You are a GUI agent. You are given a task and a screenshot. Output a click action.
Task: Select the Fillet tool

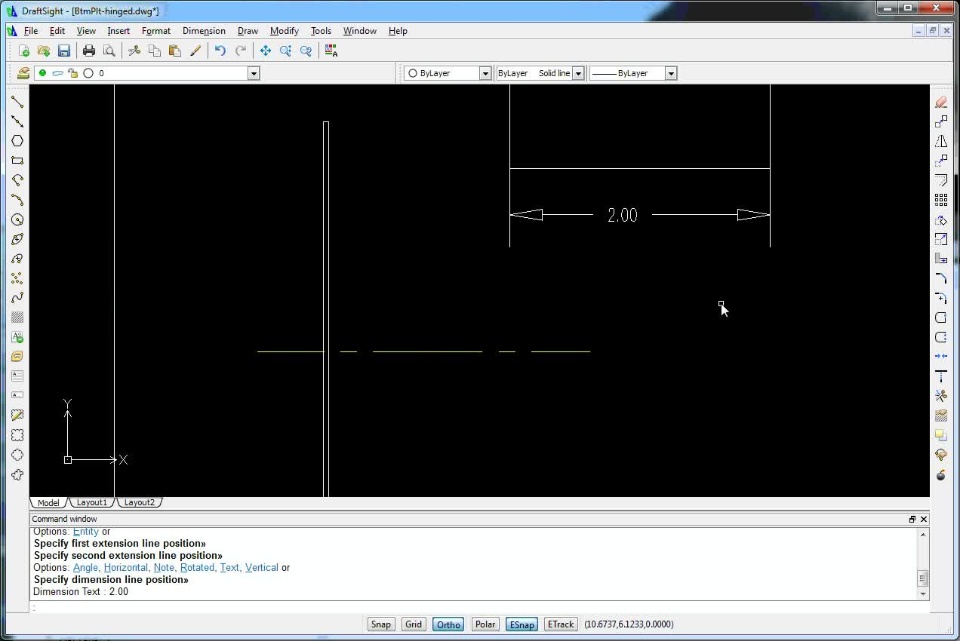click(941, 279)
